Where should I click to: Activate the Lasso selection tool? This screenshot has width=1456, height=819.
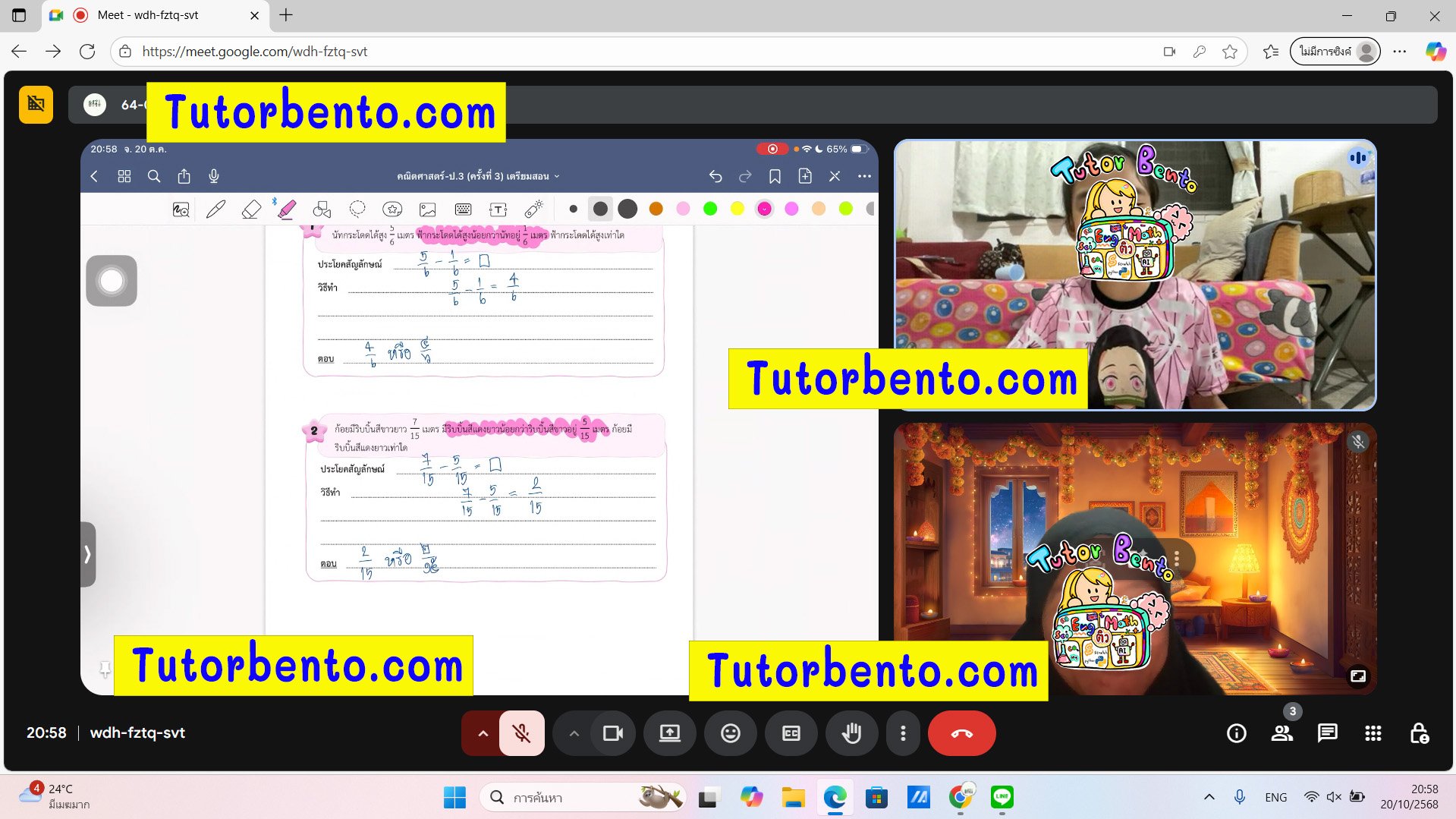(357, 209)
